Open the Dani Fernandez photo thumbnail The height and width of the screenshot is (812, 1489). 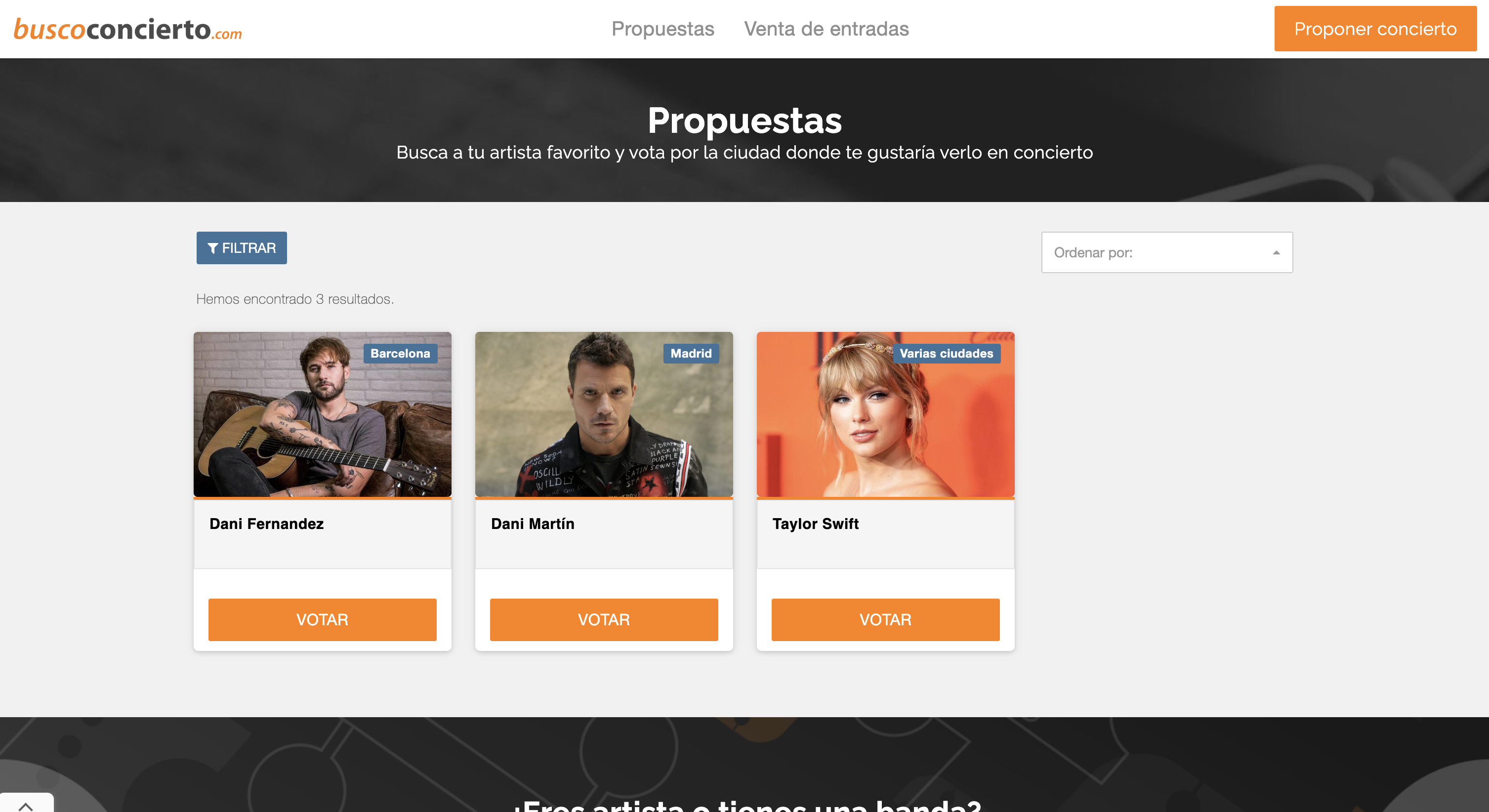coord(323,414)
